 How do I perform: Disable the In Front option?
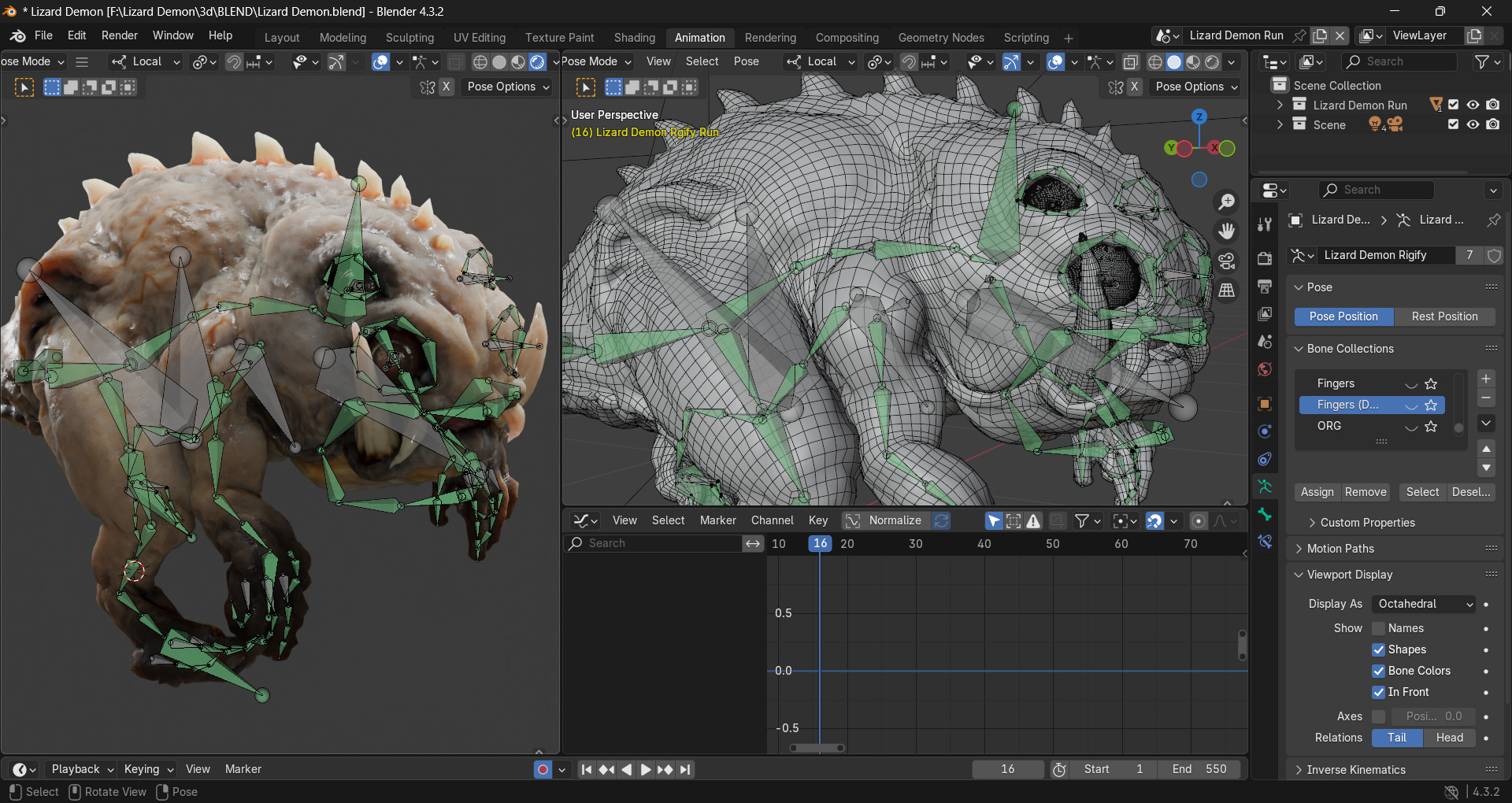[x=1378, y=692]
